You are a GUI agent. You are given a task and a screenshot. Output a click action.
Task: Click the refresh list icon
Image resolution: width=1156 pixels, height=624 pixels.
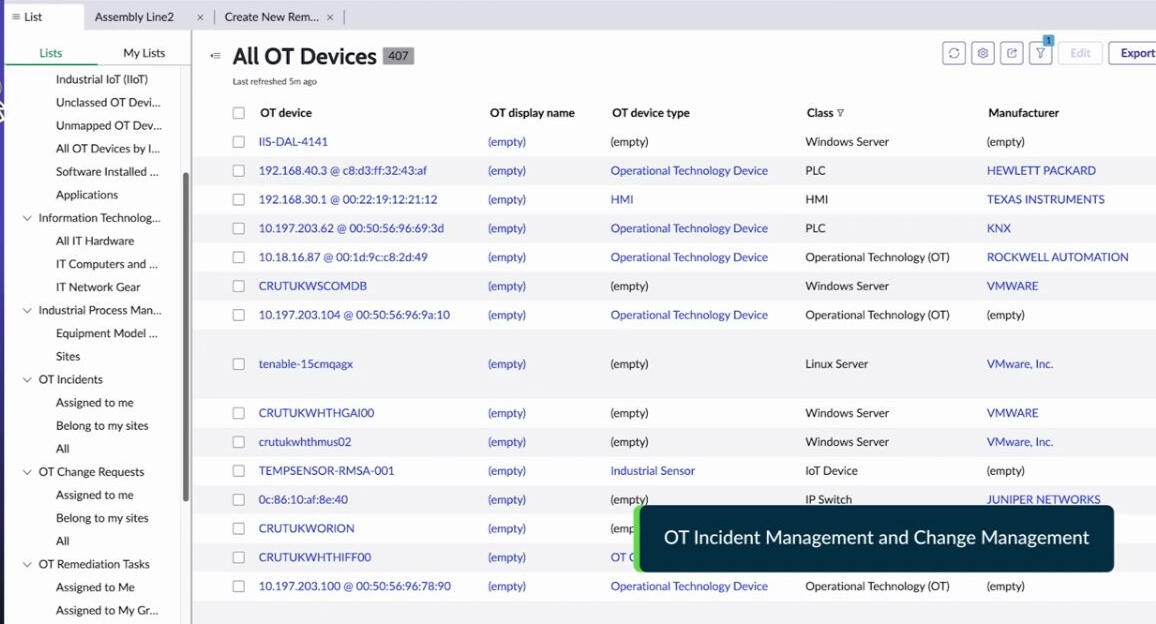point(954,53)
